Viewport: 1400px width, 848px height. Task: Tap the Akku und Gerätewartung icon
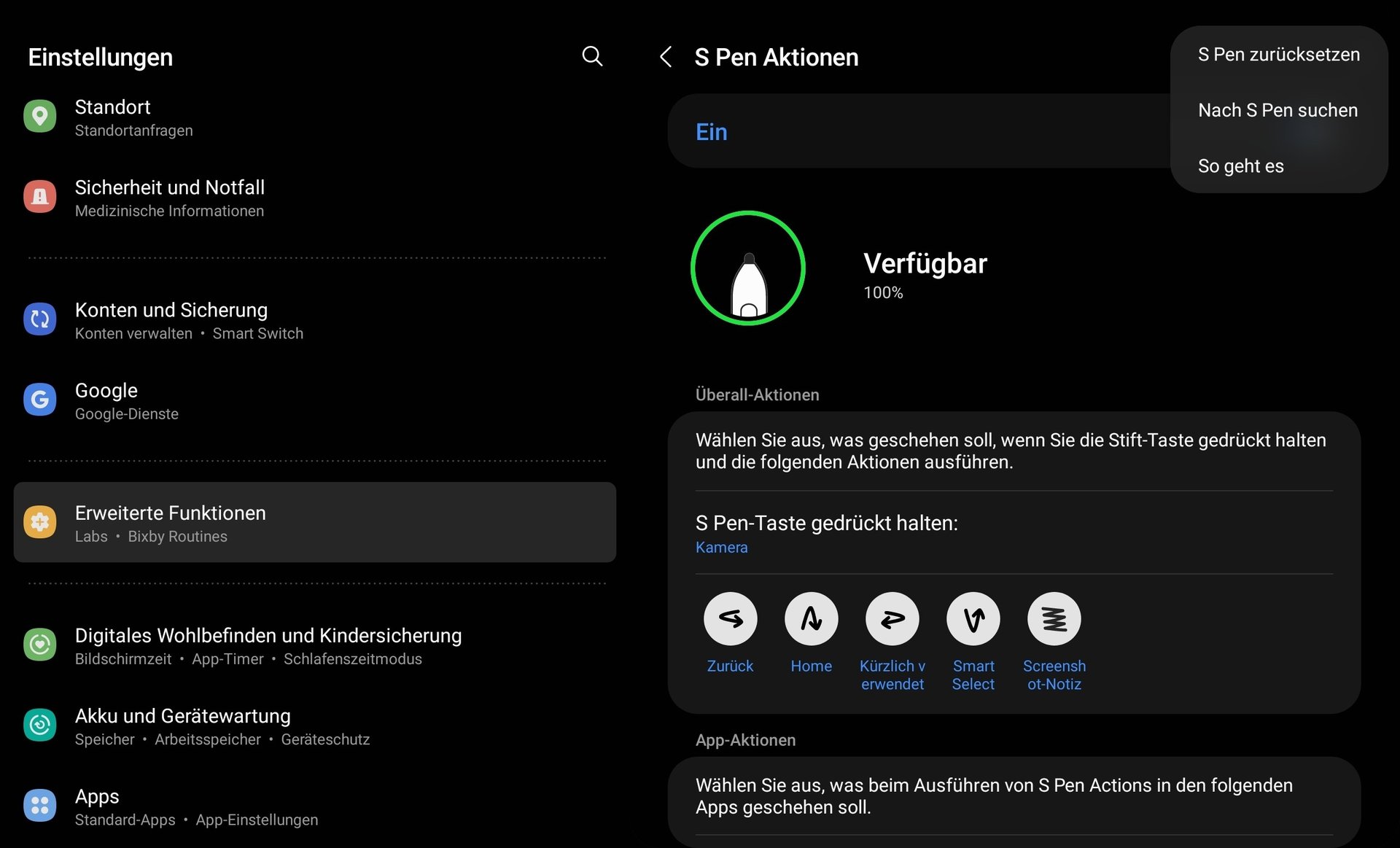[40, 725]
